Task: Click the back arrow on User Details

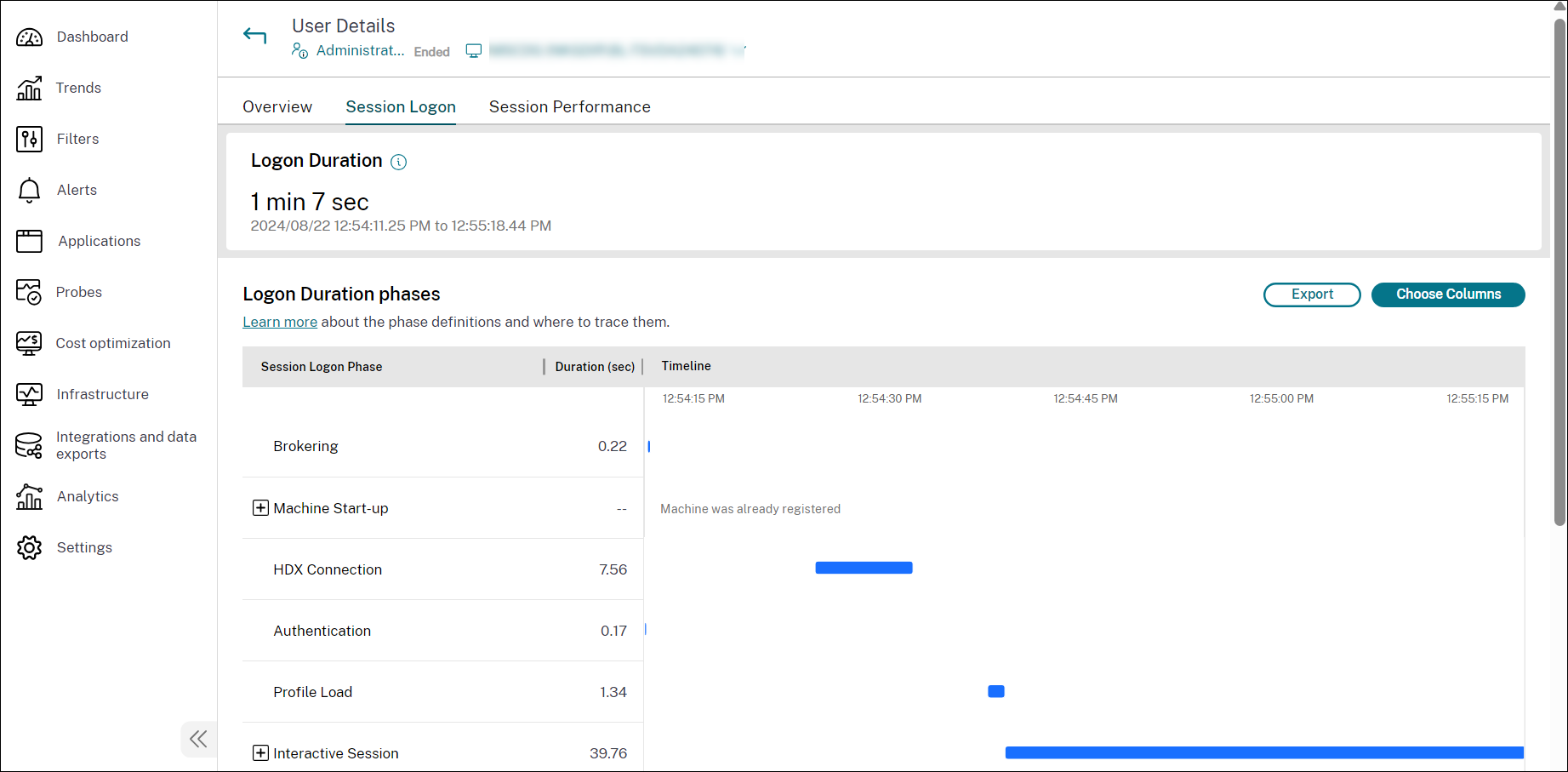Action: pyautogui.click(x=254, y=35)
